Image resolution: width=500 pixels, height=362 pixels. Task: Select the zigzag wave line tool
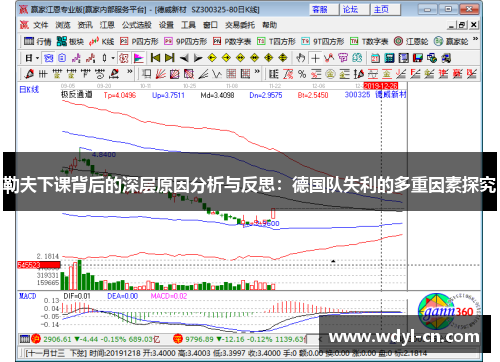pos(217,74)
